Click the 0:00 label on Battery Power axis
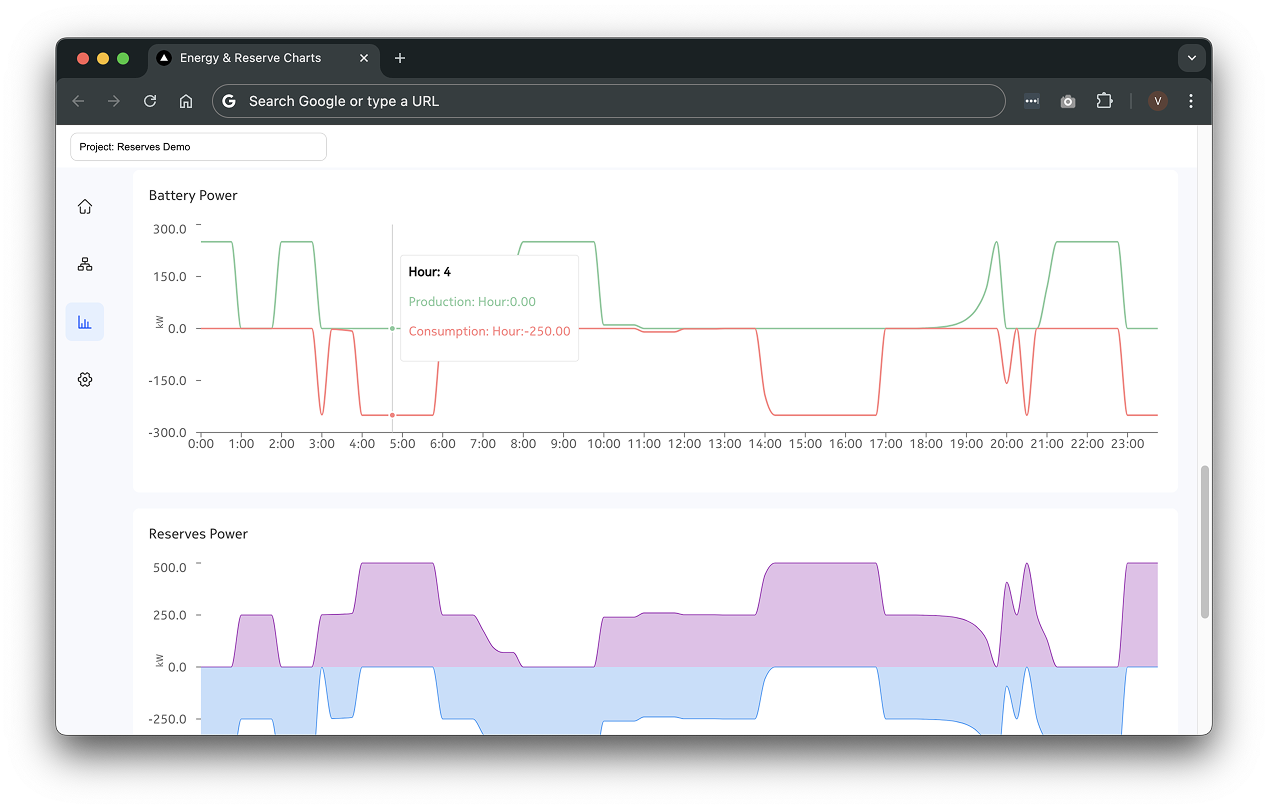This screenshot has height=809, width=1268. [x=201, y=444]
